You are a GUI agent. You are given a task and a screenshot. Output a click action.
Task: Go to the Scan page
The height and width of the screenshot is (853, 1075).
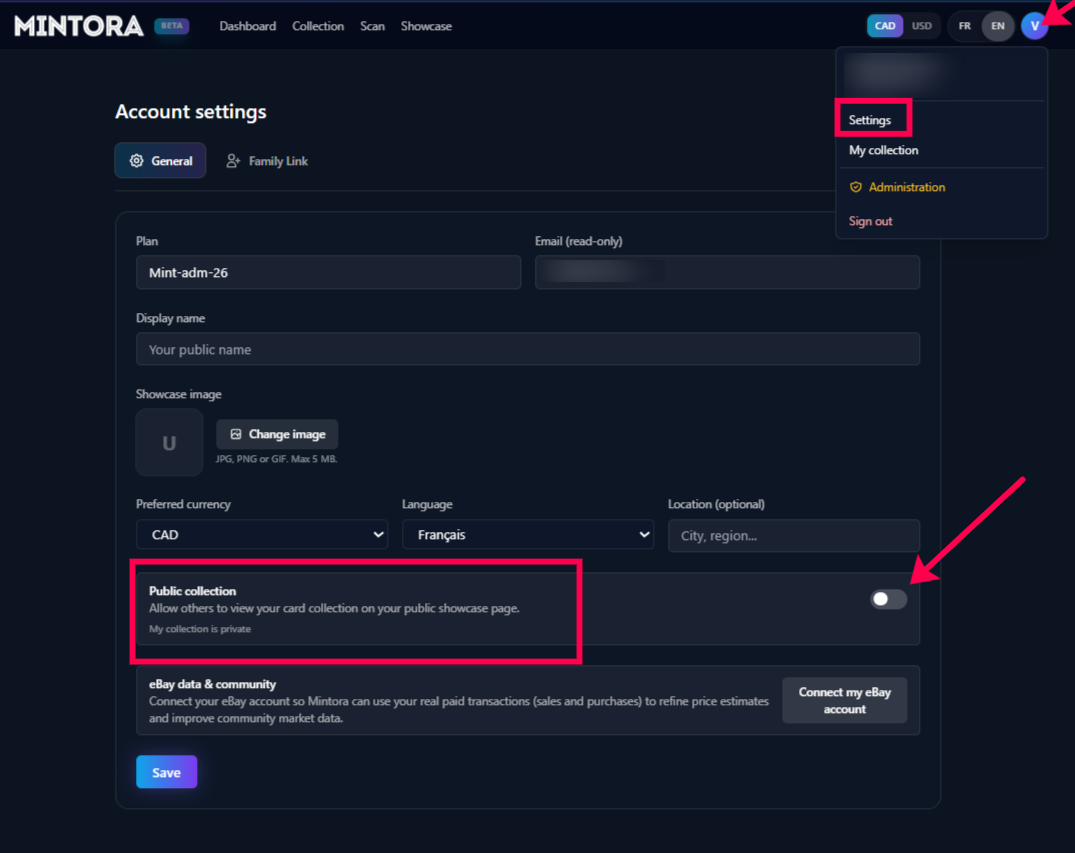[372, 26]
